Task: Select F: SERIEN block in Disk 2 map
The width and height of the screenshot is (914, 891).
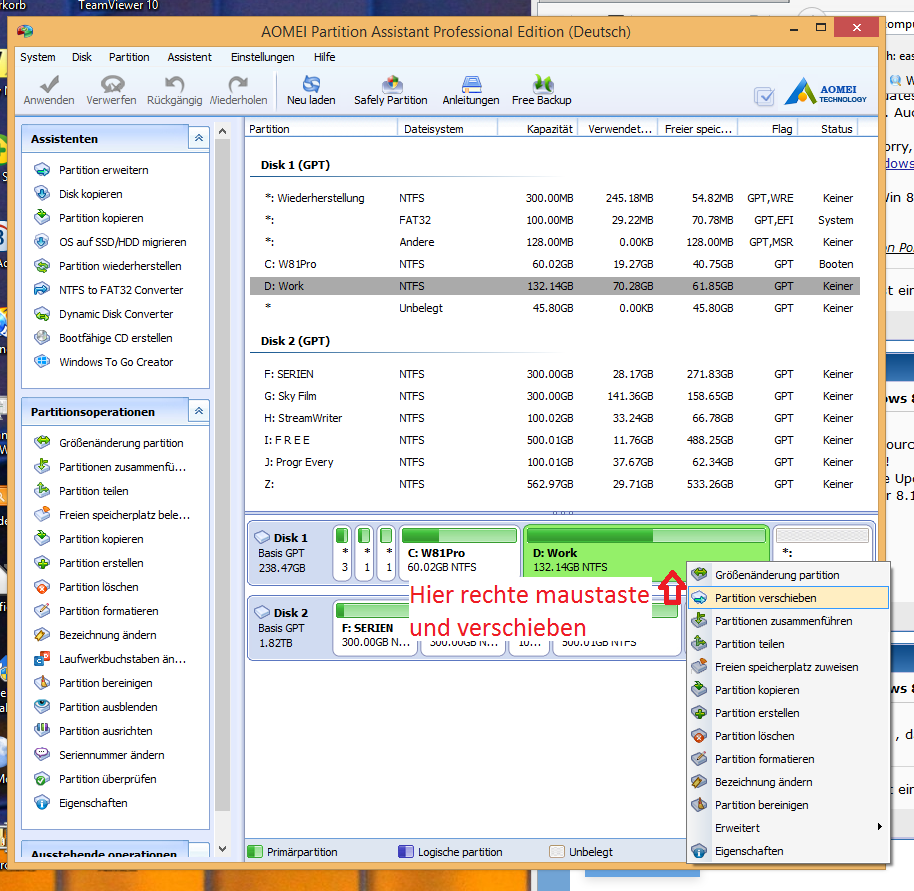Action: (x=373, y=629)
